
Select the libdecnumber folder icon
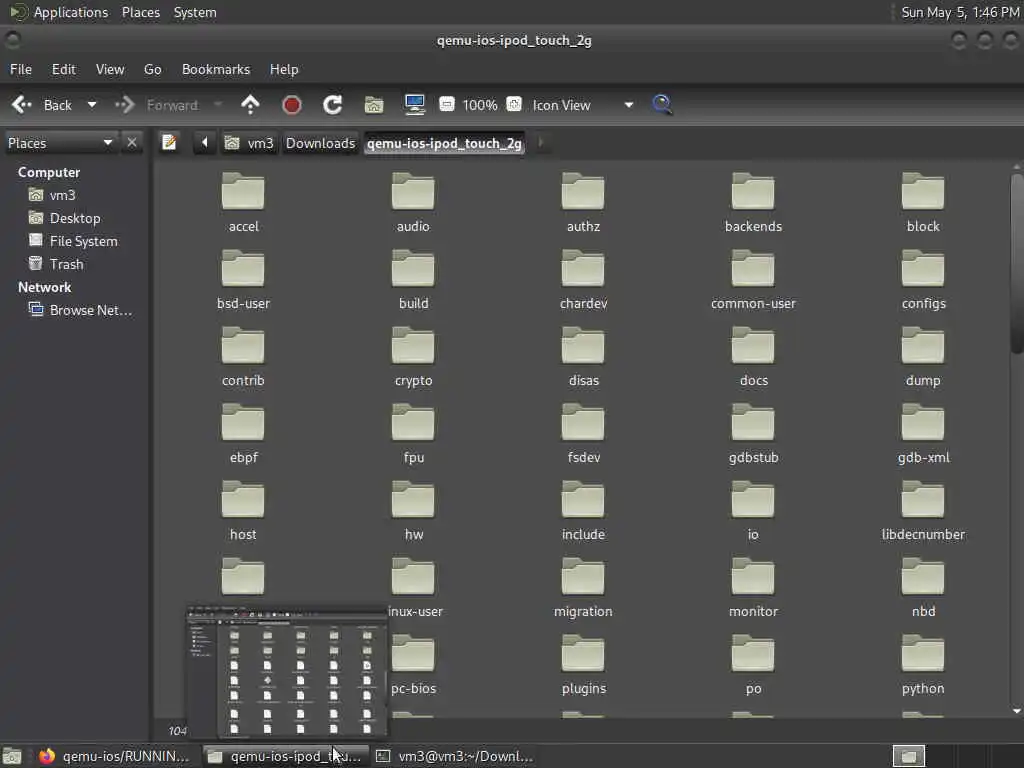pyautogui.click(x=923, y=500)
